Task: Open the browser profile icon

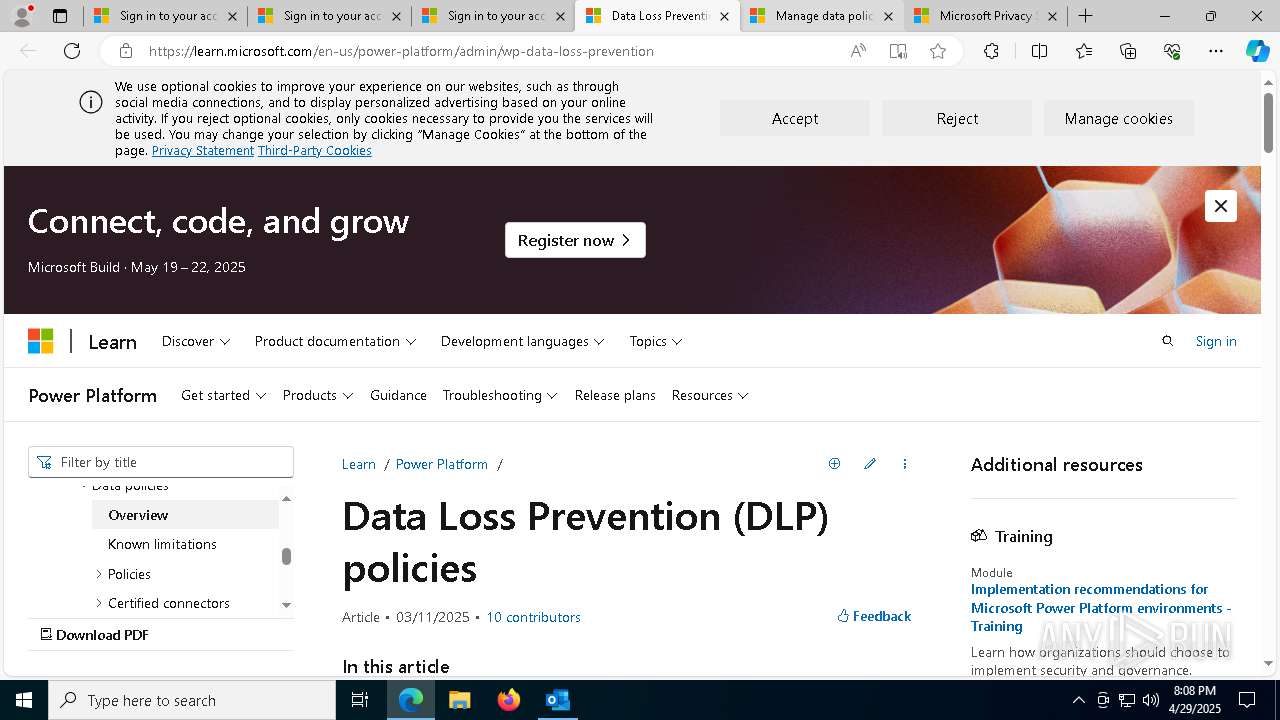Action: [22, 16]
